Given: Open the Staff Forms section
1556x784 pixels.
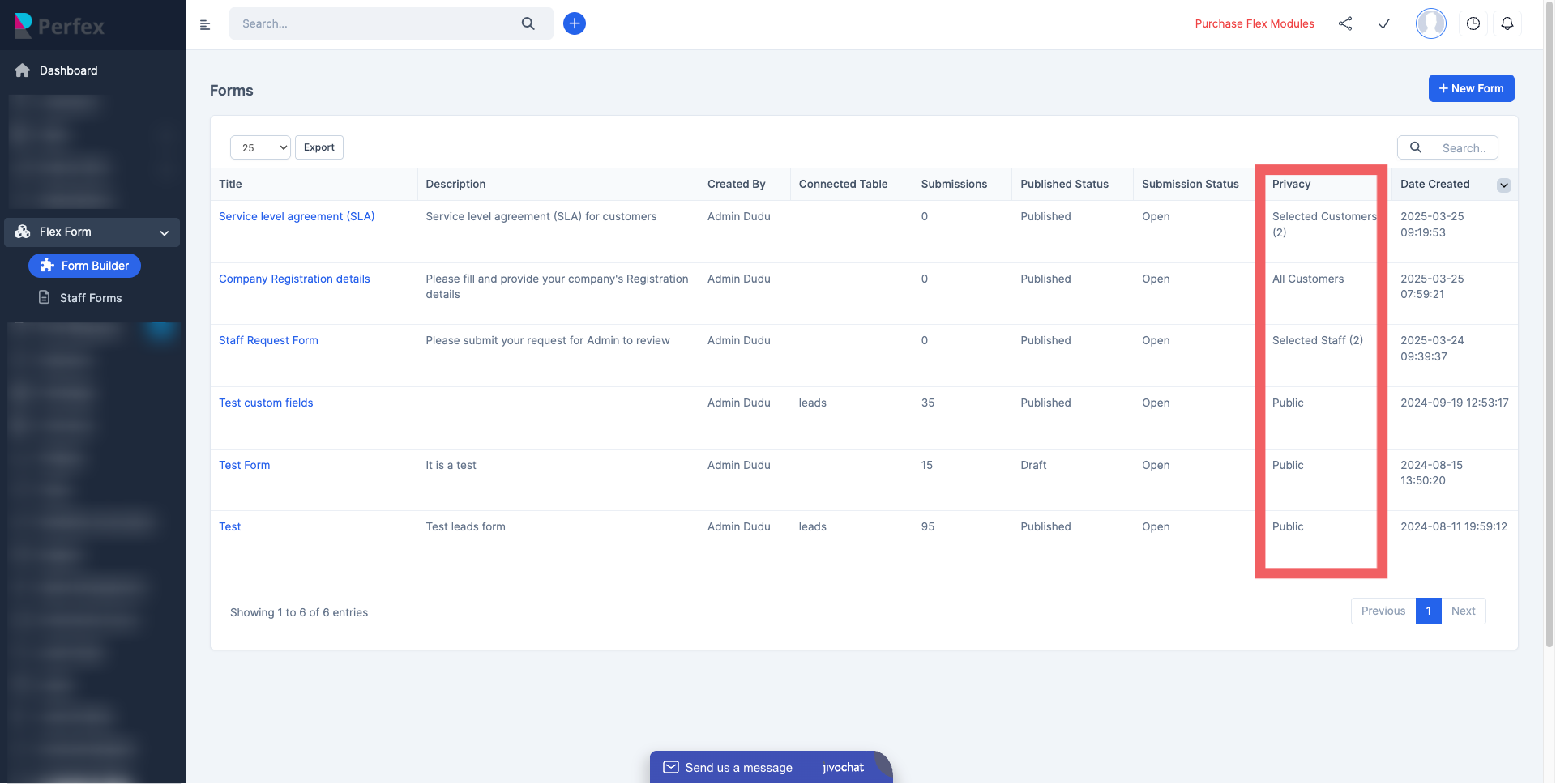Looking at the screenshot, I should (x=91, y=297).
